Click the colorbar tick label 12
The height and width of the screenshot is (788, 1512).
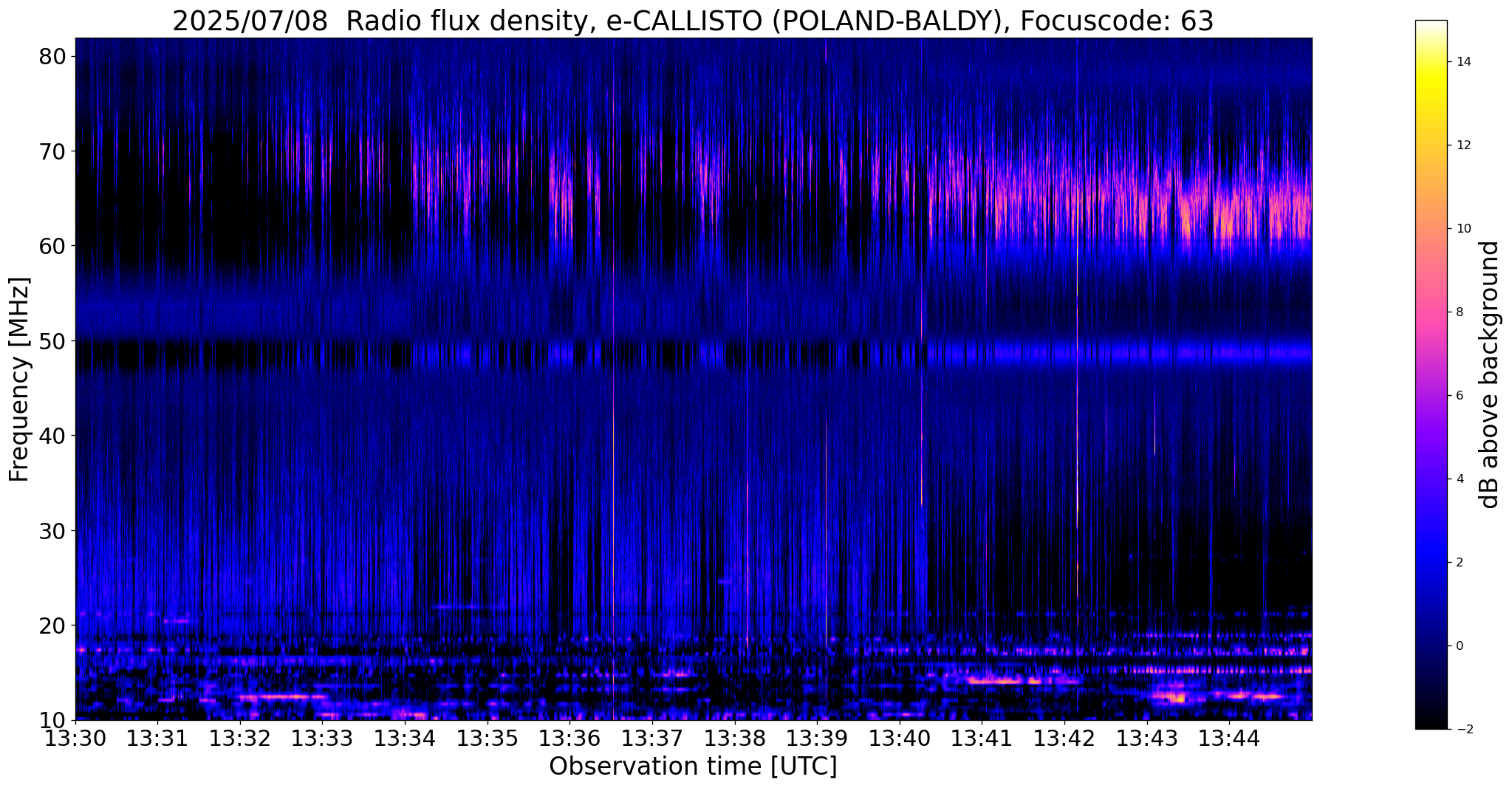[x=1463, y=145]
